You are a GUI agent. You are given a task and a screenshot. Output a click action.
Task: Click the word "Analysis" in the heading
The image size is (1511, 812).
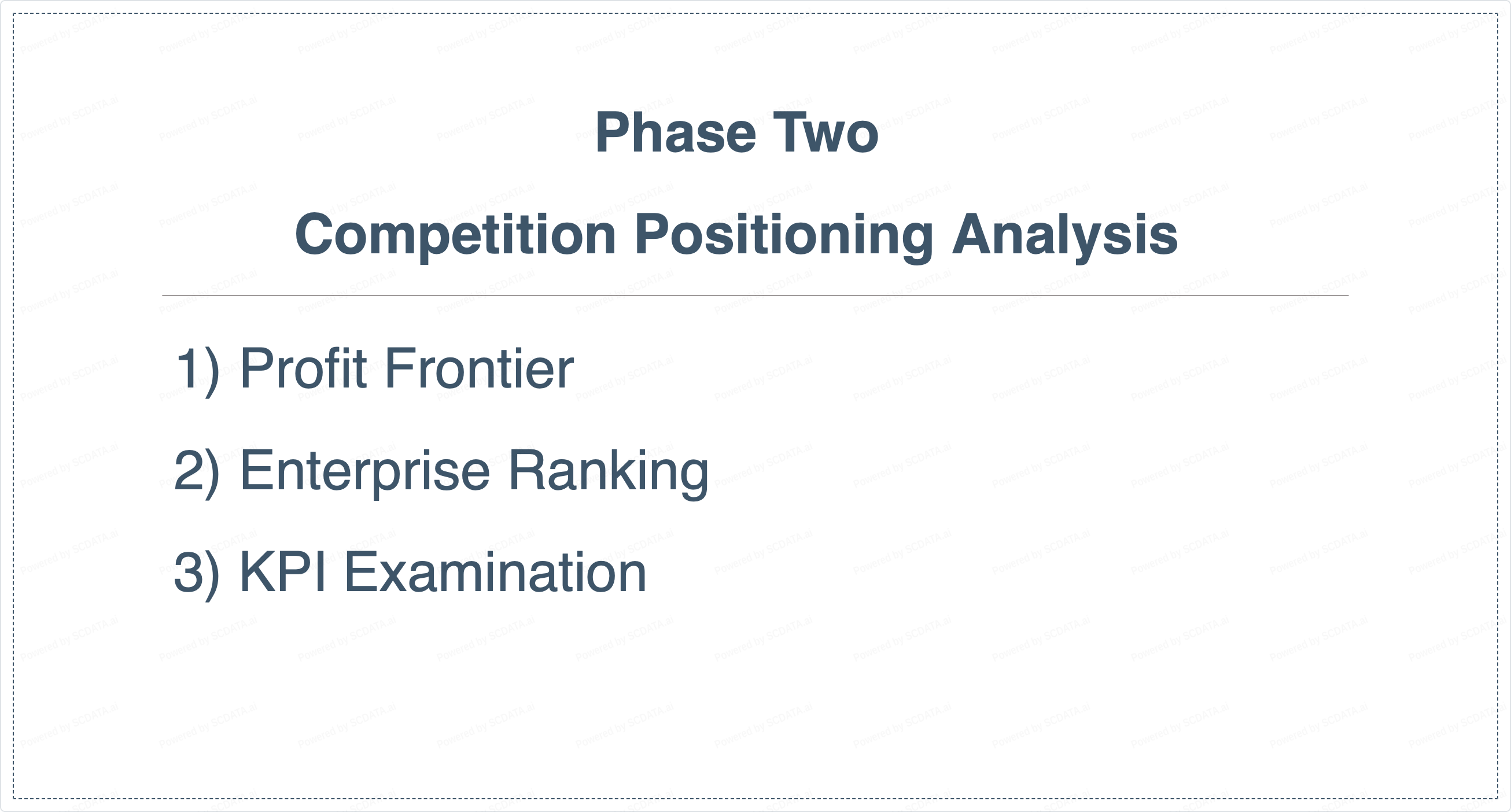(1064, 235)
